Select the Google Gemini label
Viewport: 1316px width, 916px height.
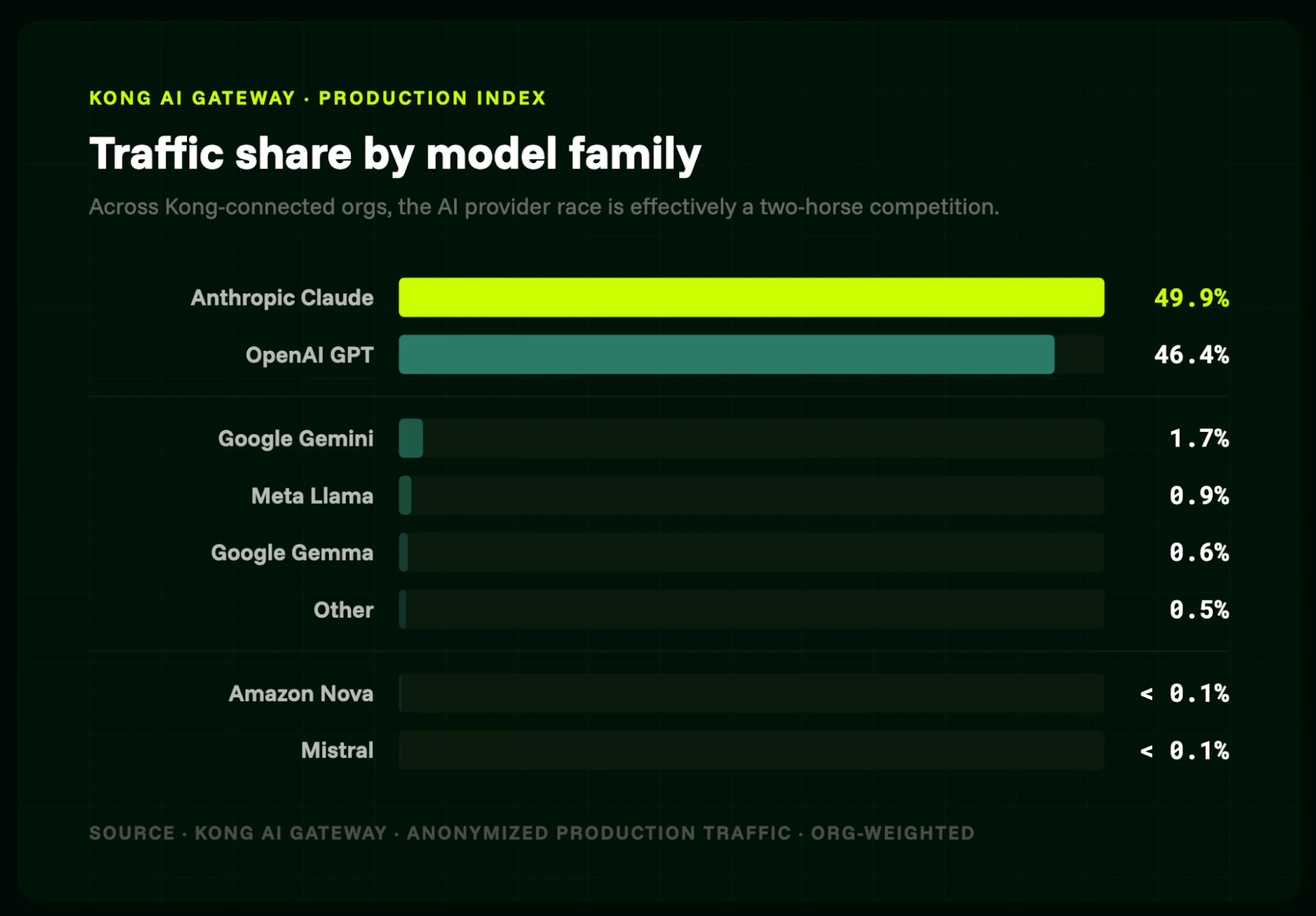[296, 439]
